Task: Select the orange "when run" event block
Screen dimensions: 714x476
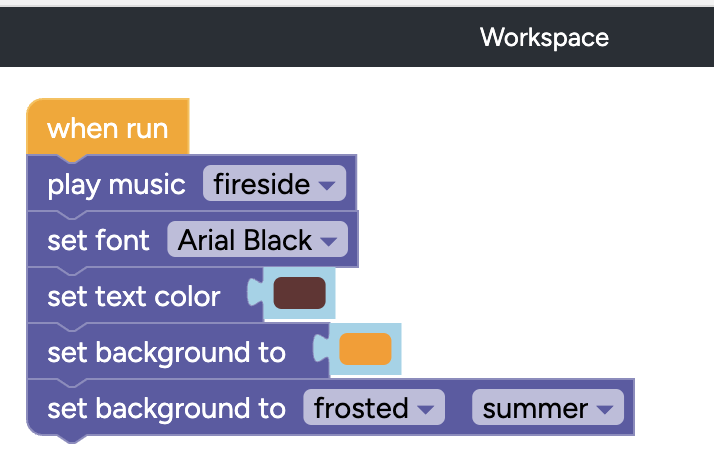Action: [x=107, y=129]
